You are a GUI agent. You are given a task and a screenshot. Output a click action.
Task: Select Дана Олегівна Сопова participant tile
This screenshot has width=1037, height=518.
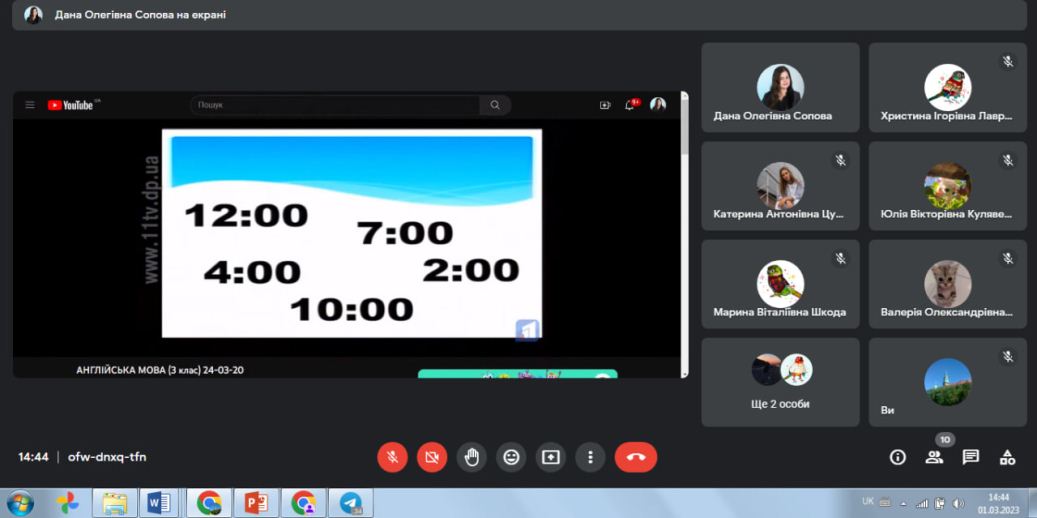(x=780, y=87)
